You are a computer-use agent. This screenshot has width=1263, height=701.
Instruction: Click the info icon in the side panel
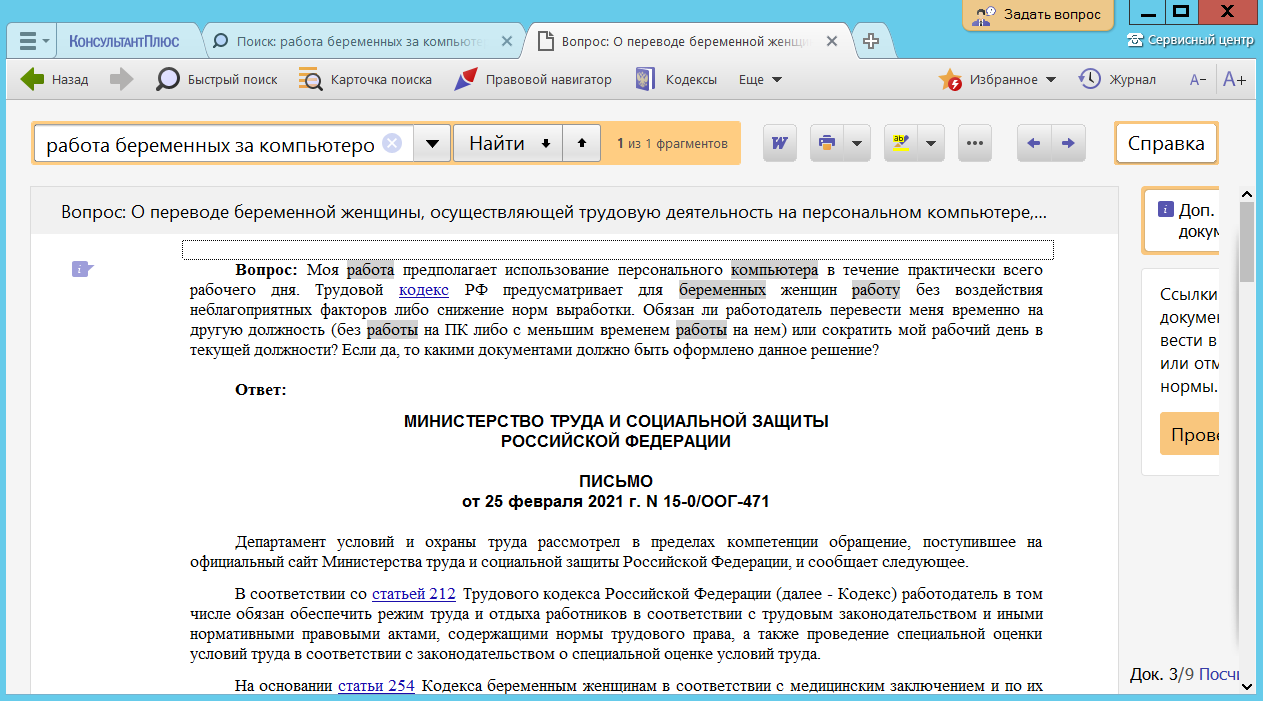click(1165, 210)
